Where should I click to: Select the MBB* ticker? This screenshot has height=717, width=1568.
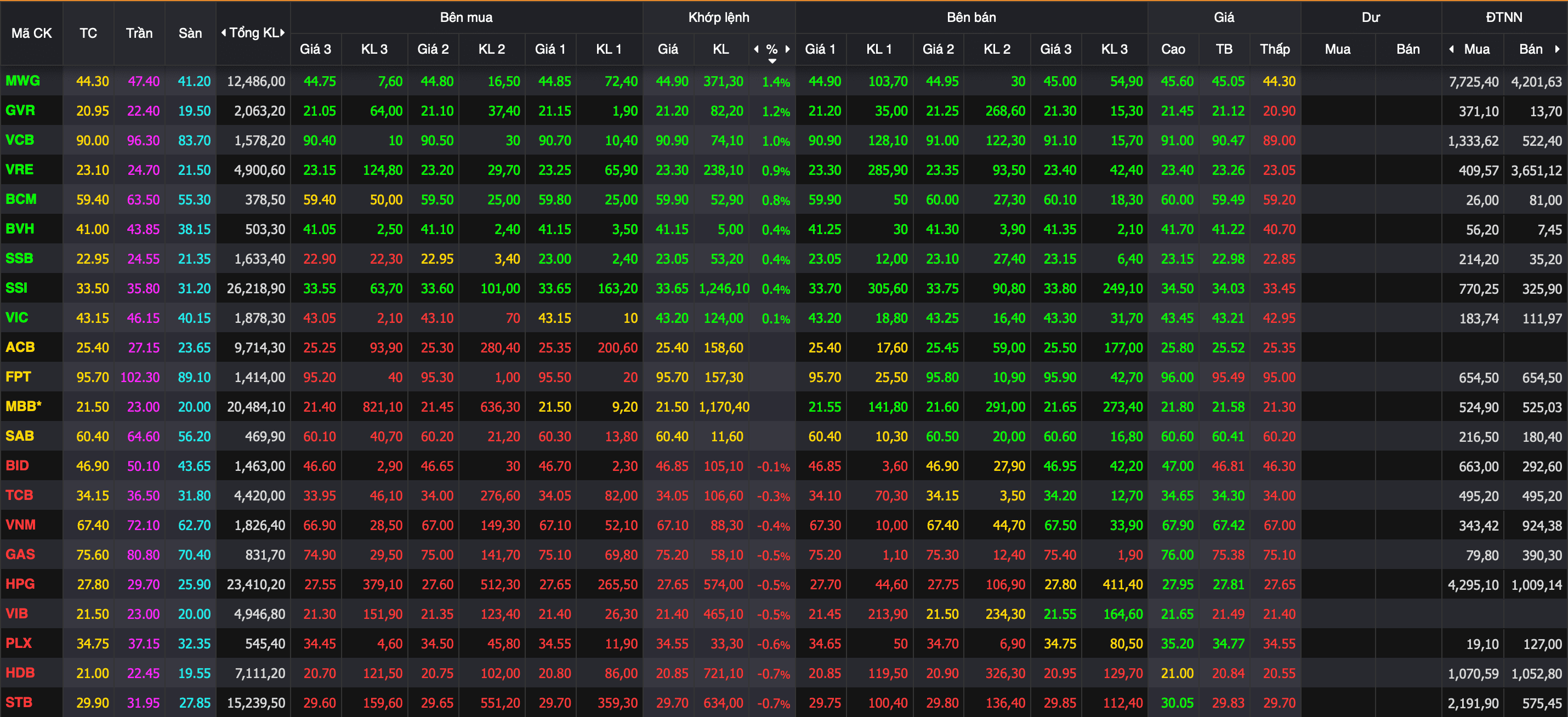tap(23, 407)
